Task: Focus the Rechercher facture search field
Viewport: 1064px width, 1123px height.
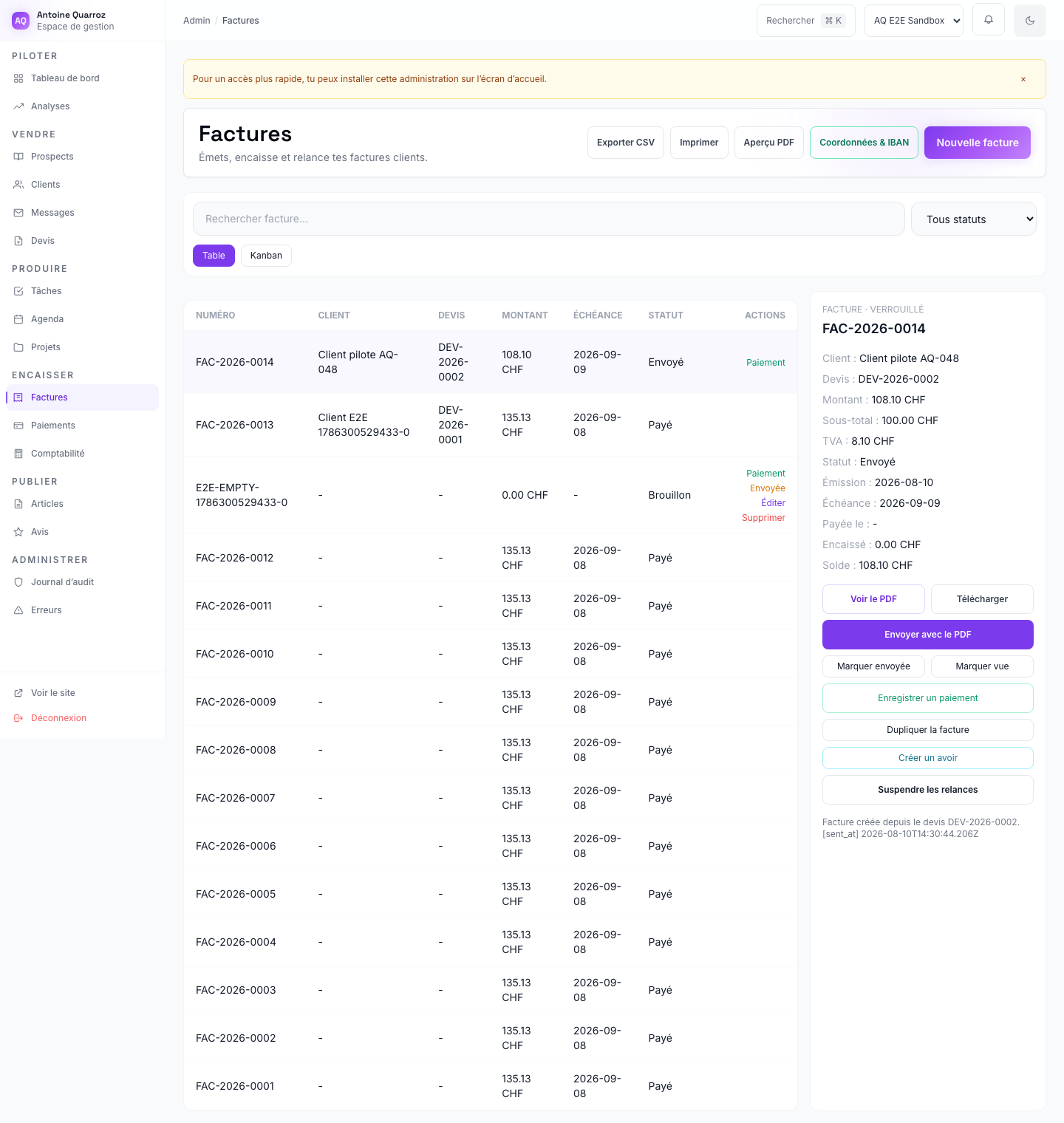Action: [x=549, y=219]
